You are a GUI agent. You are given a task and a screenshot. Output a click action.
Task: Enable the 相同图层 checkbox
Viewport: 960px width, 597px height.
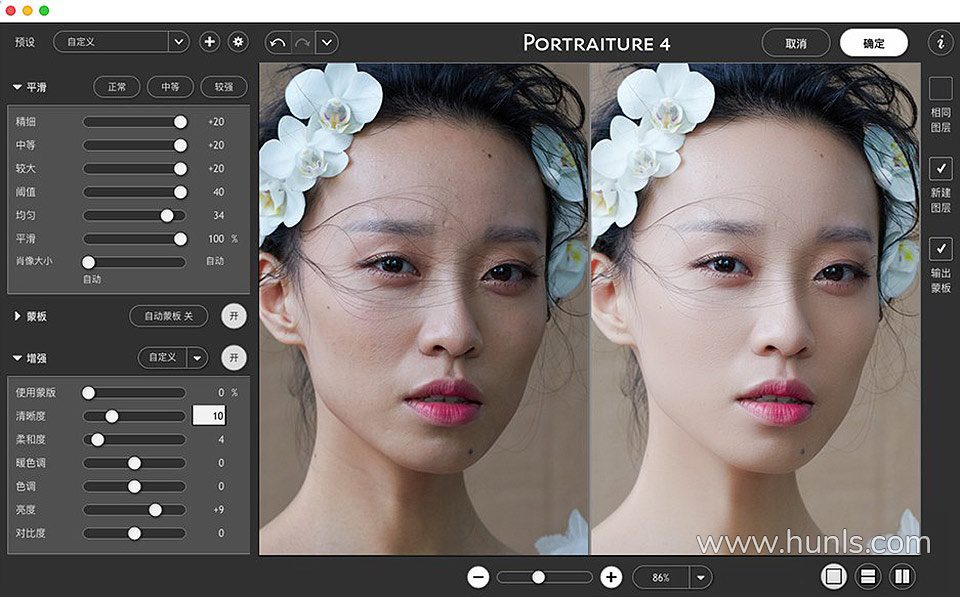coord(940,89)
